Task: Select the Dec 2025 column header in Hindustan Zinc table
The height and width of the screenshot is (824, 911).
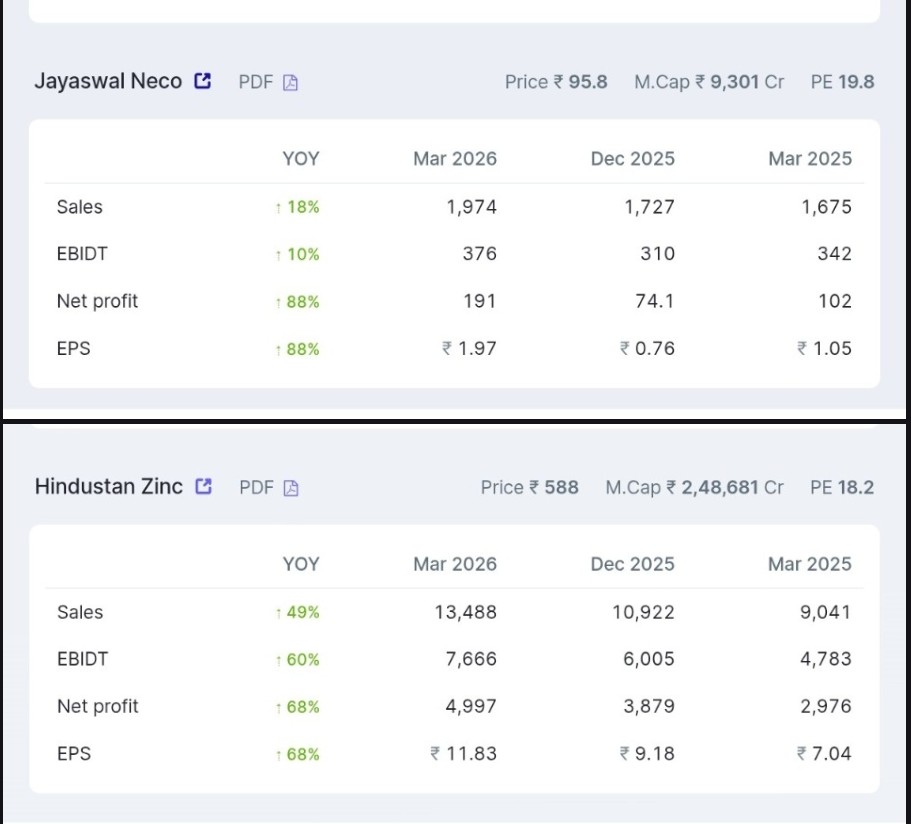Action: tap(632, 564)
